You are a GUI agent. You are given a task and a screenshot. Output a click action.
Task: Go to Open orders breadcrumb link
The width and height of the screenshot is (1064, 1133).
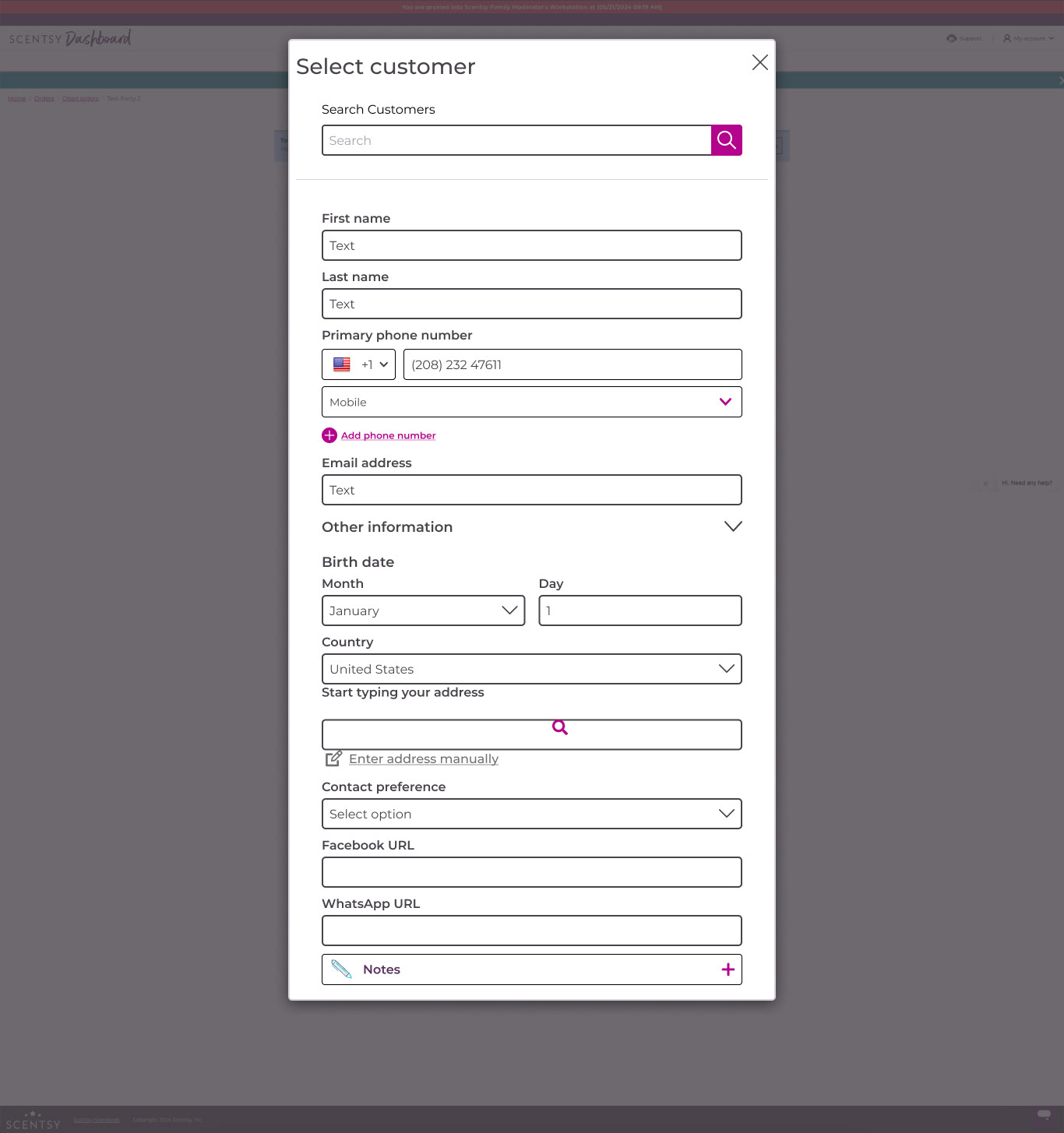80,99
